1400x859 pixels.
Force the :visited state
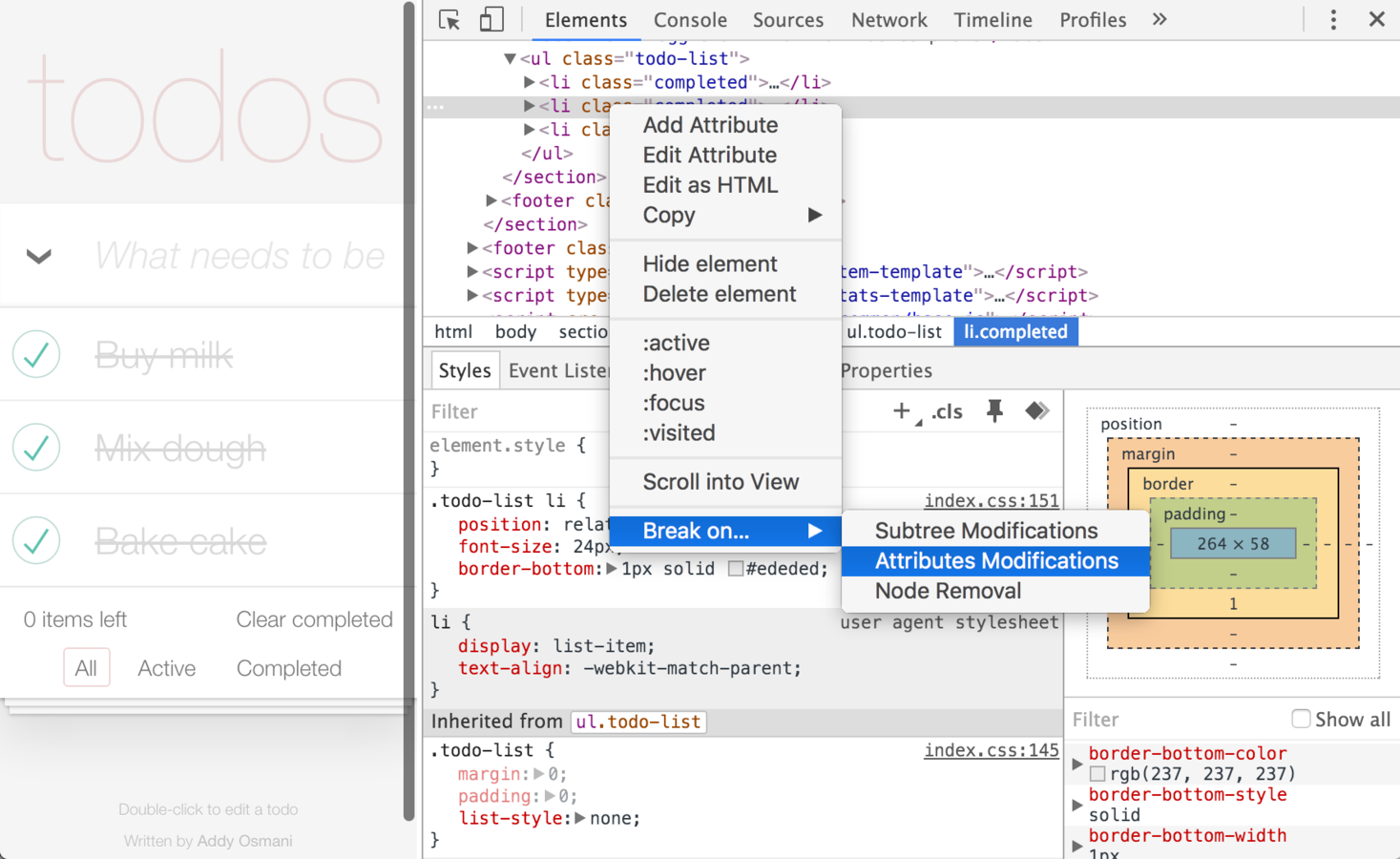[x=725, y=432]
